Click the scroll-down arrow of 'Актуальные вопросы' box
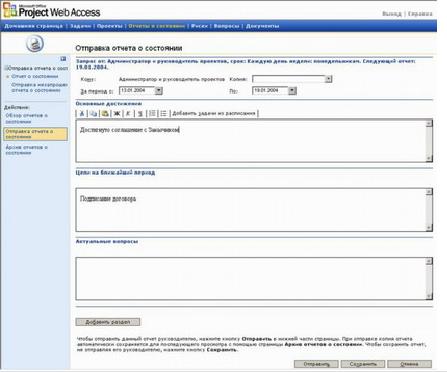Image resolution: width=447 pixels, height=372 pixels. coord(429,296)
